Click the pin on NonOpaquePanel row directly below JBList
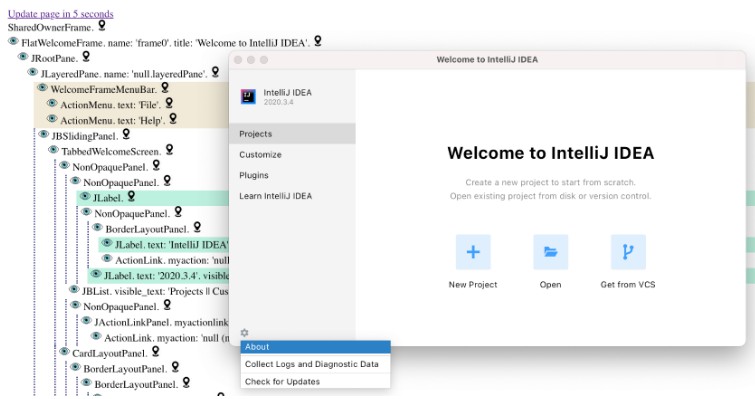Viewport: 755px width, 399px height. 167,305
